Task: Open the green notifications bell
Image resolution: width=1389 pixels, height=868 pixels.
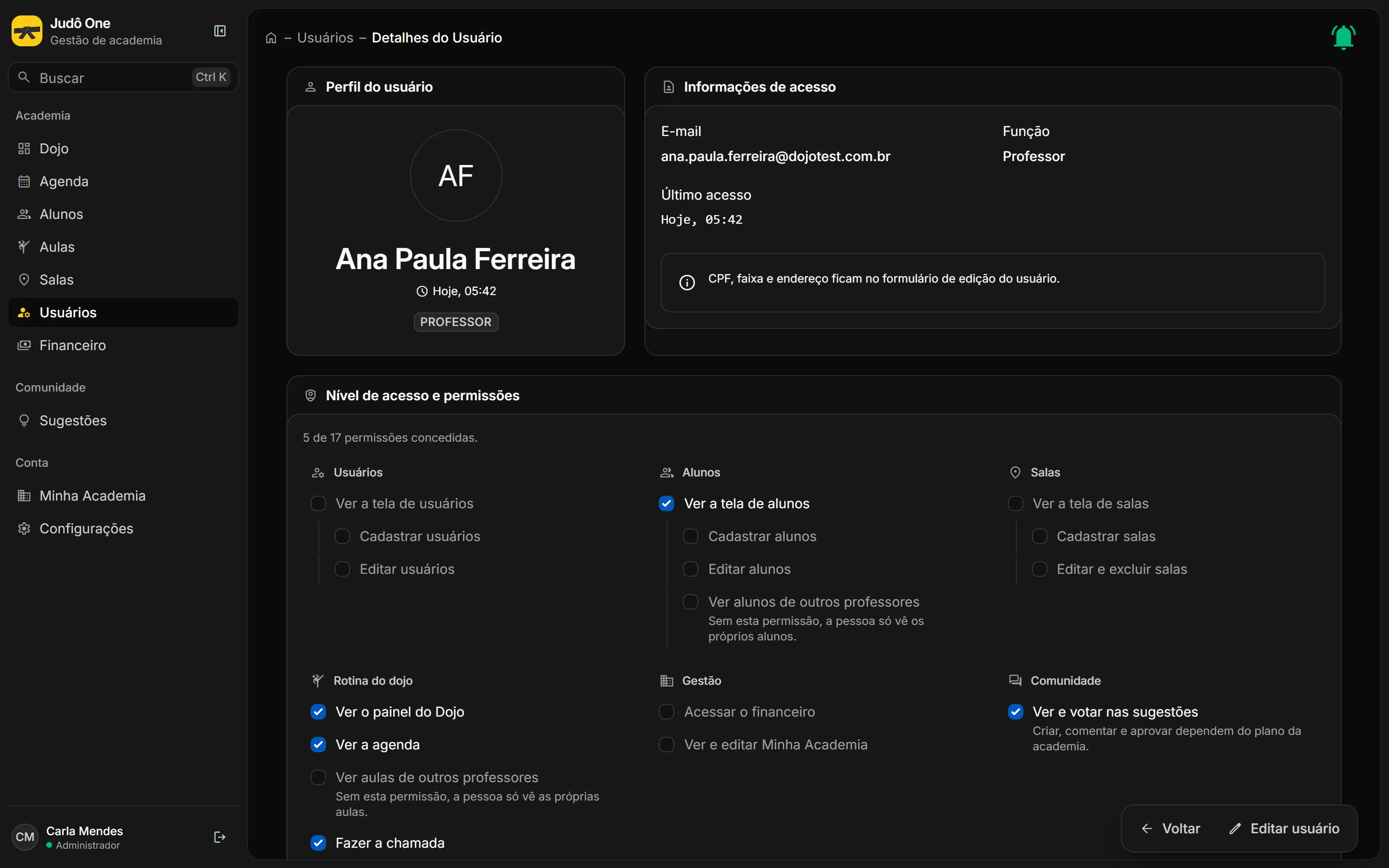Action: [1343, 37]
